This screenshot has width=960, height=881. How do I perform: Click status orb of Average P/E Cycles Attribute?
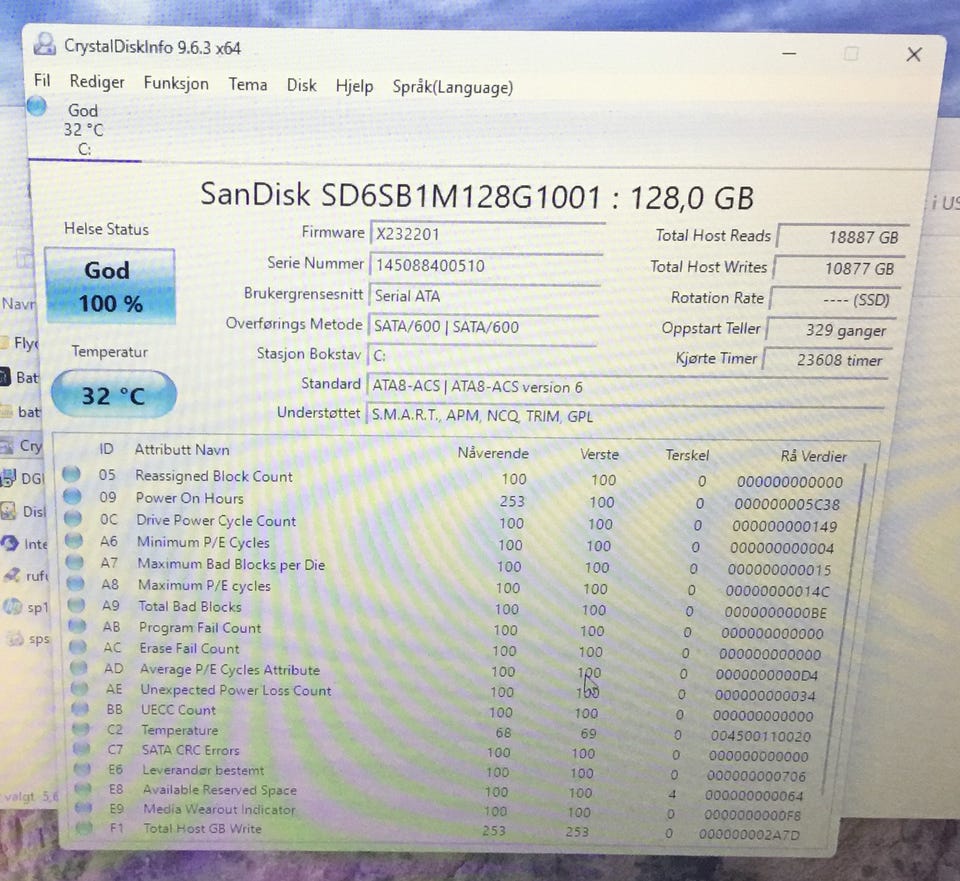click(x=78, y=667)
